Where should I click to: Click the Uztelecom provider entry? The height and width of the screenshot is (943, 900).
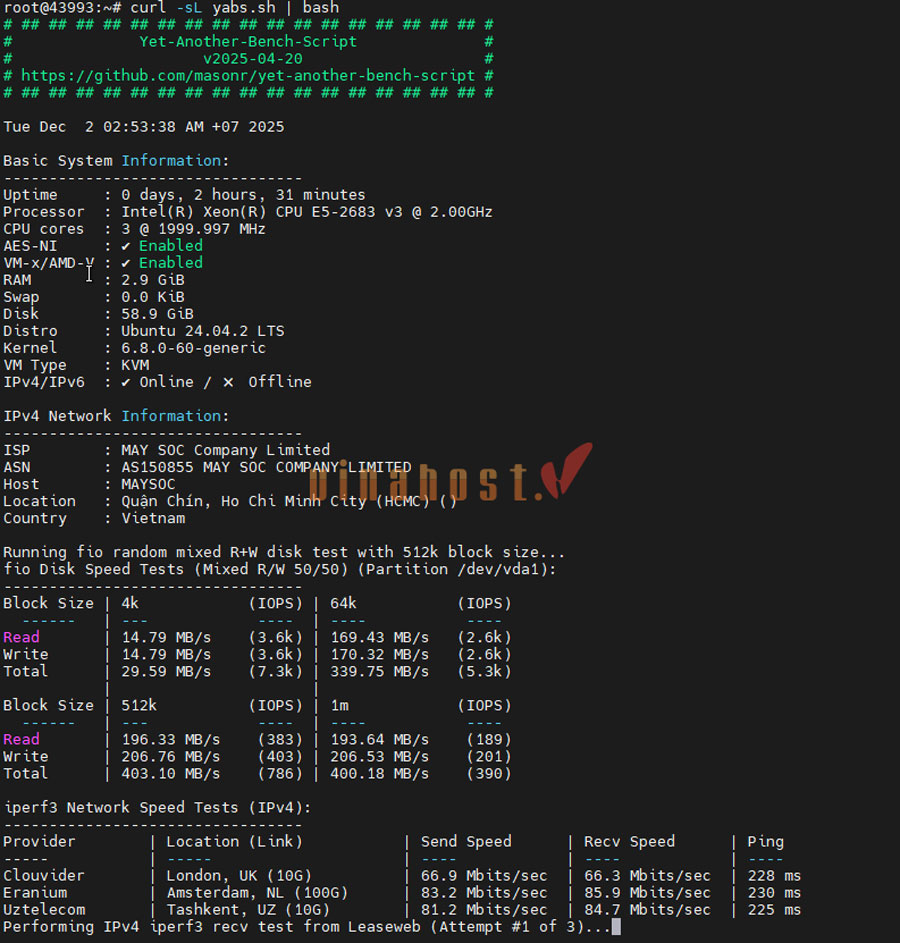click(43, 910)
